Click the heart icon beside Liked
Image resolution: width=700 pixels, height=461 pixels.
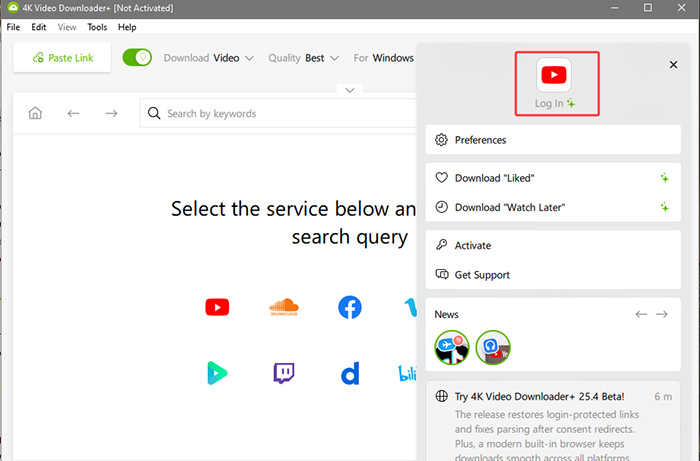pyautogui.click(x=442, y=178)
